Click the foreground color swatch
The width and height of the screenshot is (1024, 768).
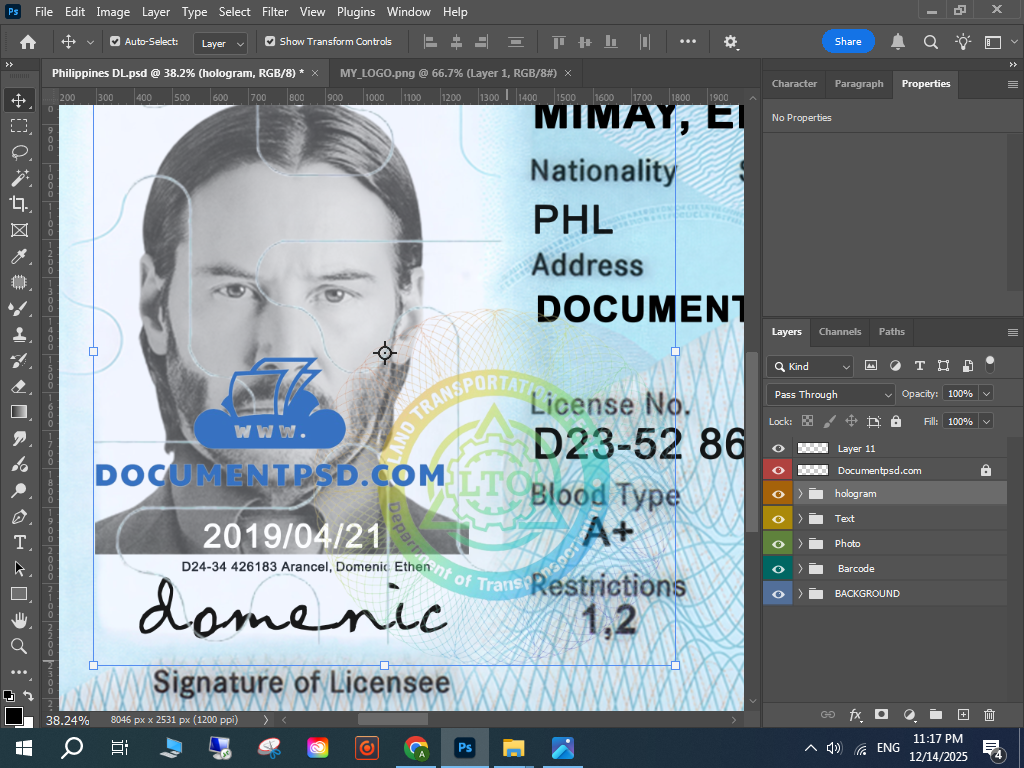(13, 715)
